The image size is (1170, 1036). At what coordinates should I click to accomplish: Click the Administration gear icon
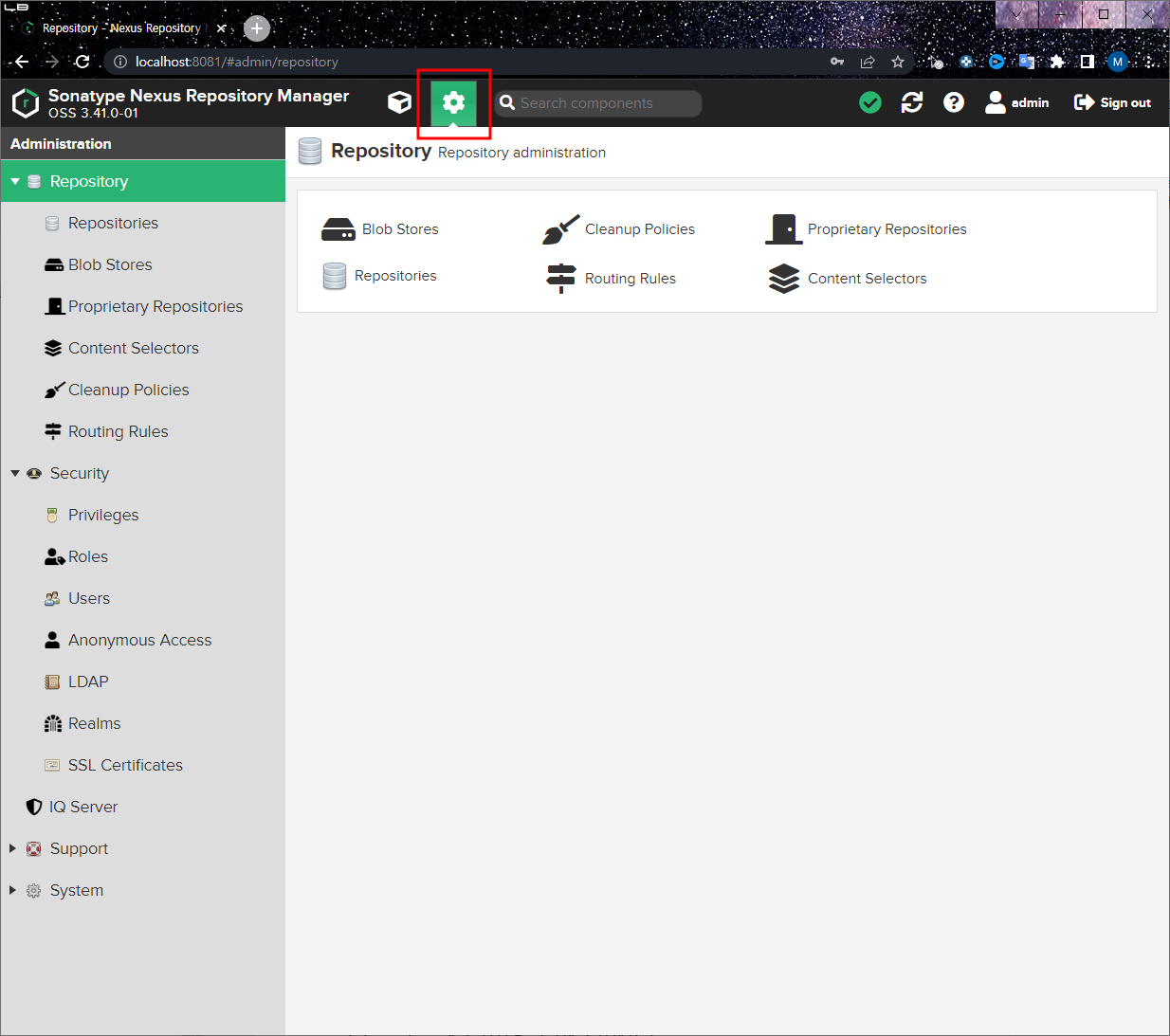tap(453, 102)
